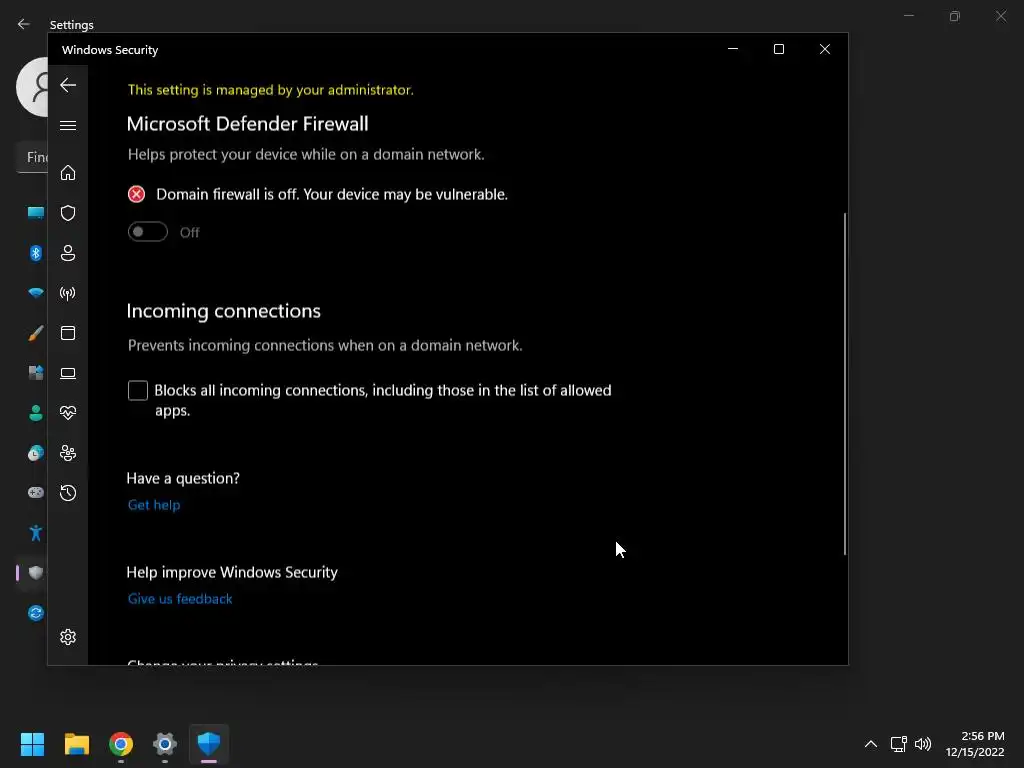Click the Settings user profile picture
This screenshot has height=768, width=1024.
point(32,87)
